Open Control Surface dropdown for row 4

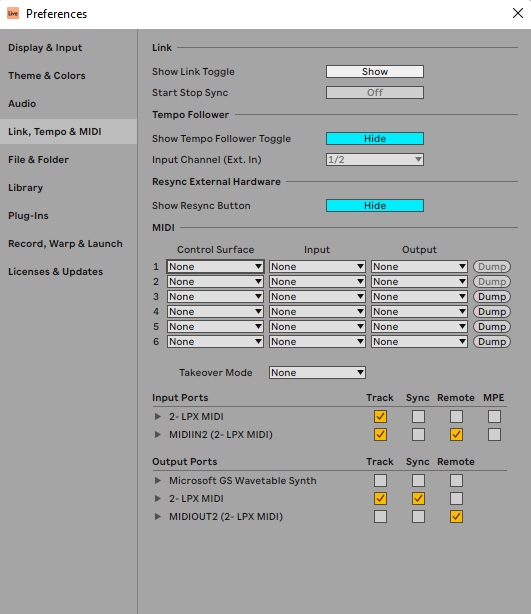(215, 312)
